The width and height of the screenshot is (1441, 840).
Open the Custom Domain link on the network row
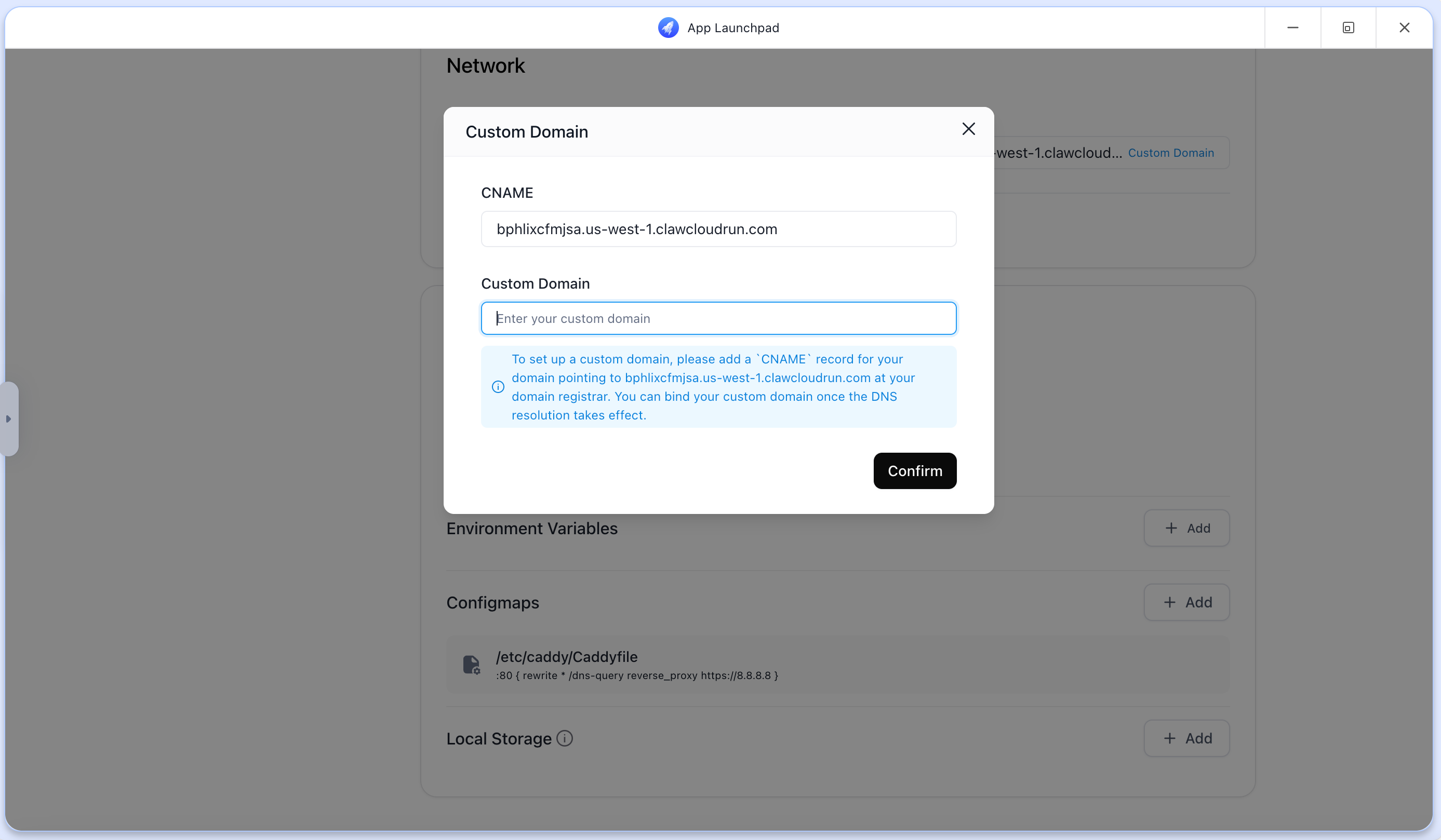1170,153
